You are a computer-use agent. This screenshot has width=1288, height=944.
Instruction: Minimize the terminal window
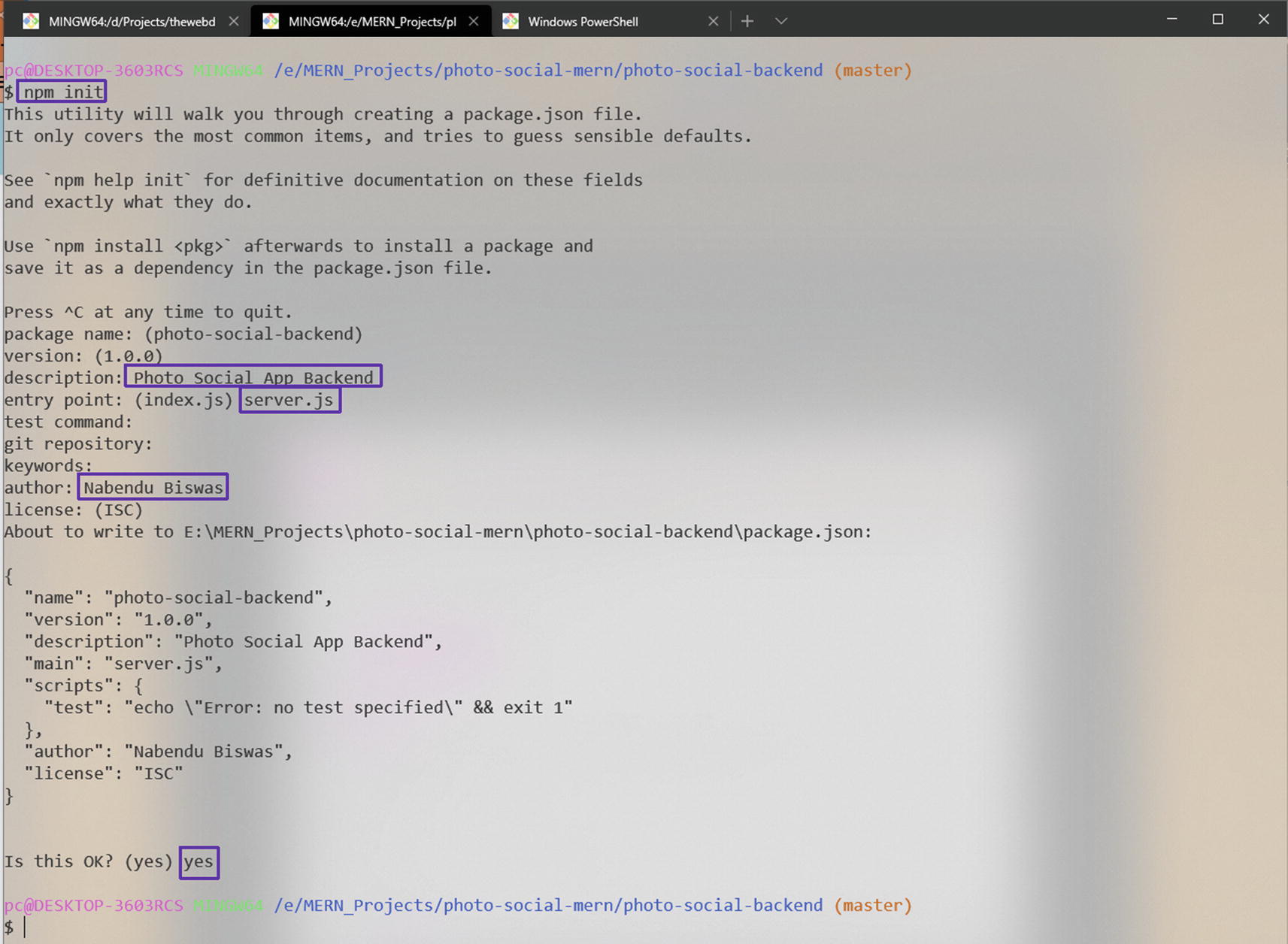1171,20
